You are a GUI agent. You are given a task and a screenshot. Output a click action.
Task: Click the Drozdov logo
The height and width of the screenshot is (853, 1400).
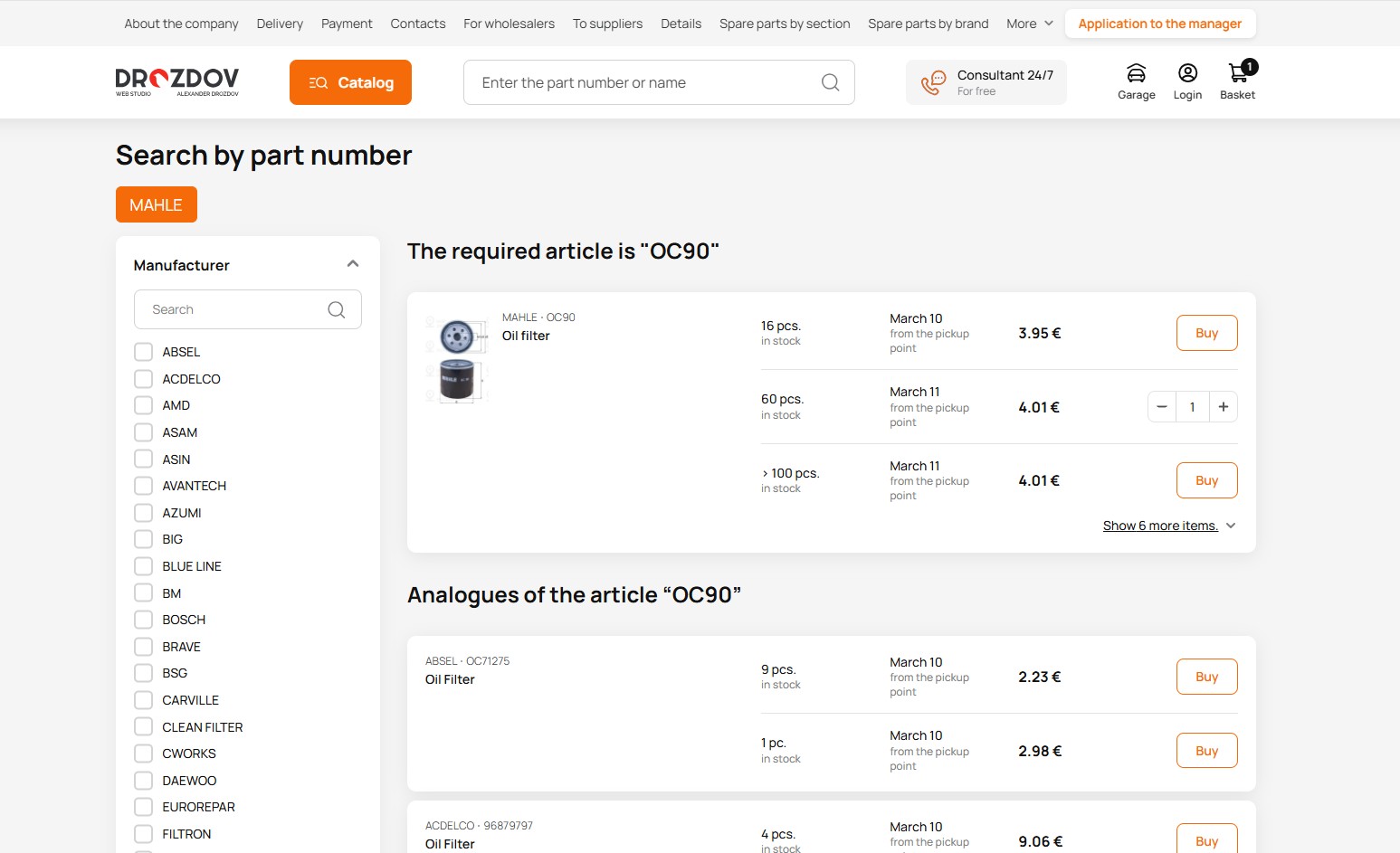(177, 81)
